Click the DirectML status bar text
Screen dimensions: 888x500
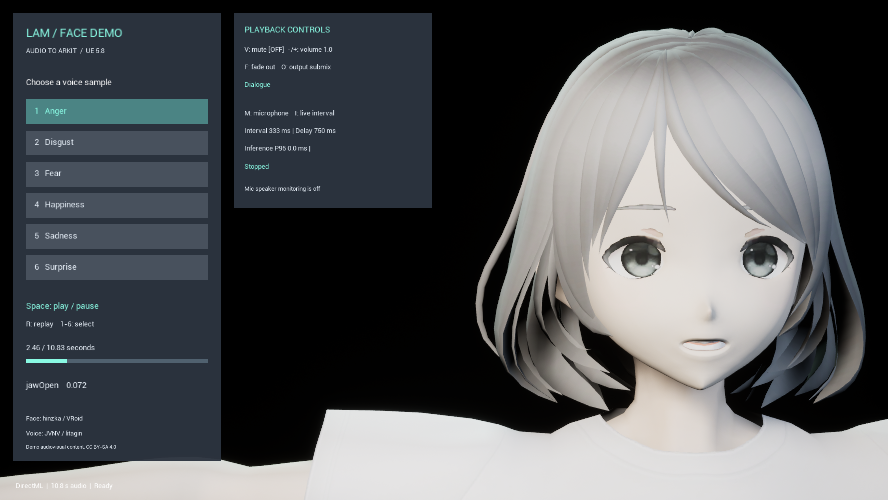[x=64, y=486]
